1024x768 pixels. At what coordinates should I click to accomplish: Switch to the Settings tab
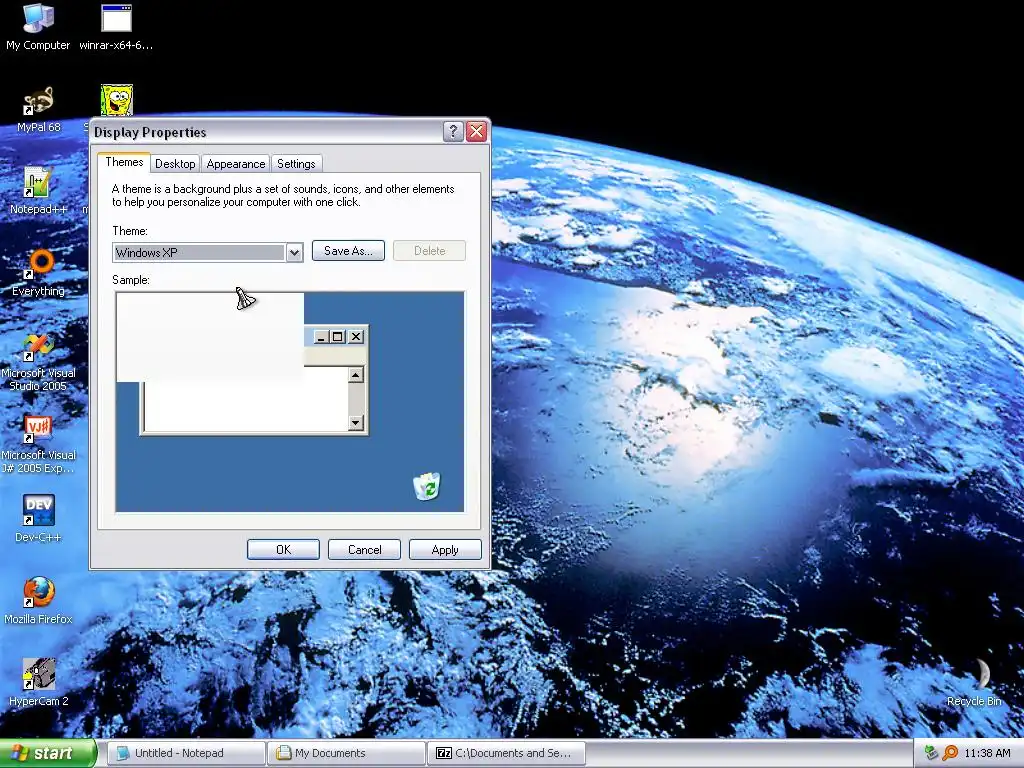(296, 164)
